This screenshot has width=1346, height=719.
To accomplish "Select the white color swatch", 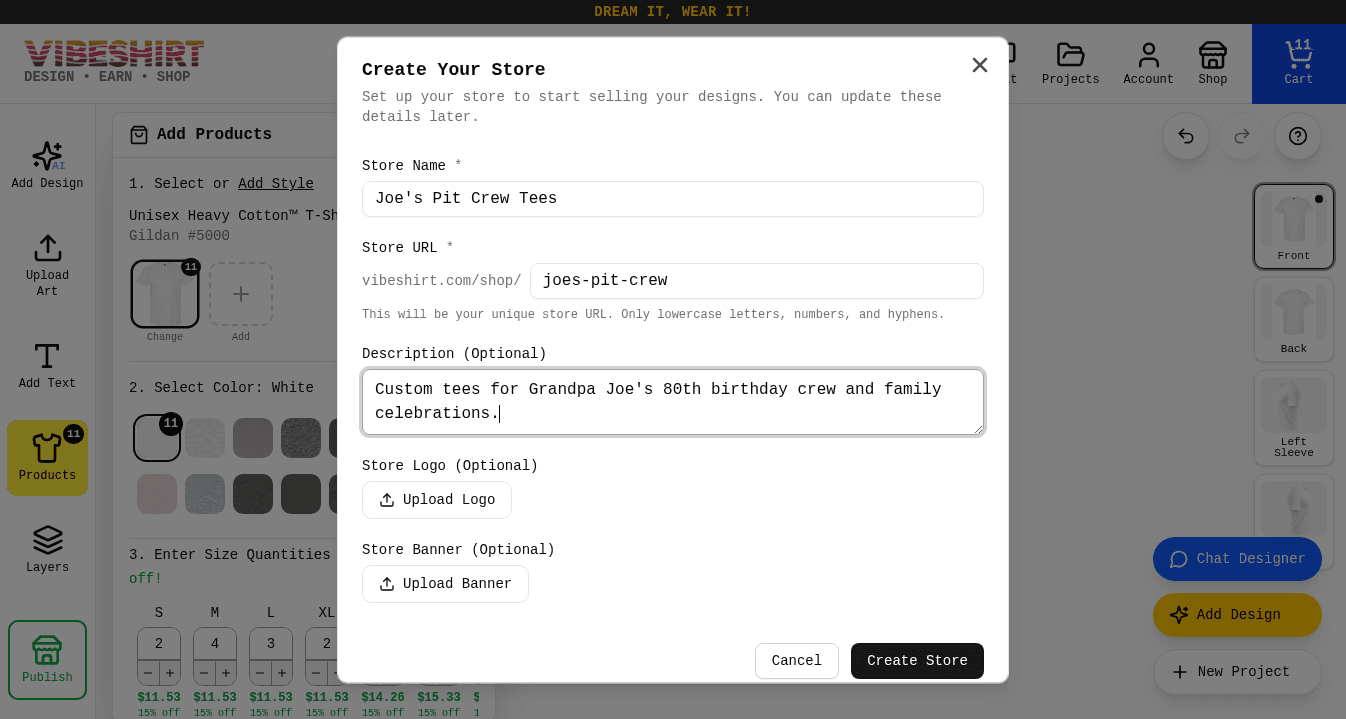I will point(157,438).
